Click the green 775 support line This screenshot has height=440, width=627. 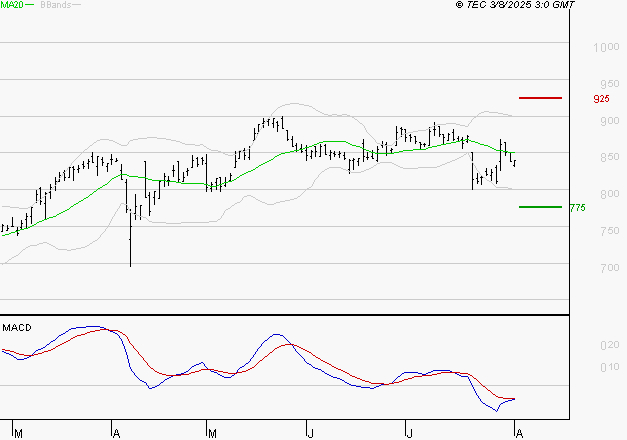(540, 207)
